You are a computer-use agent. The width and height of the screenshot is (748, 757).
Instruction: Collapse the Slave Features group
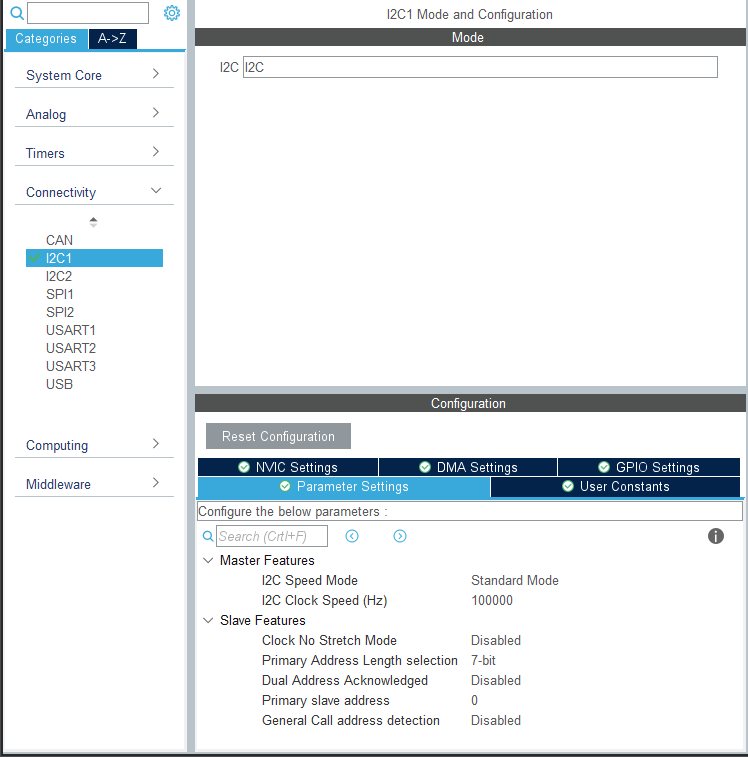click(208, 620)
